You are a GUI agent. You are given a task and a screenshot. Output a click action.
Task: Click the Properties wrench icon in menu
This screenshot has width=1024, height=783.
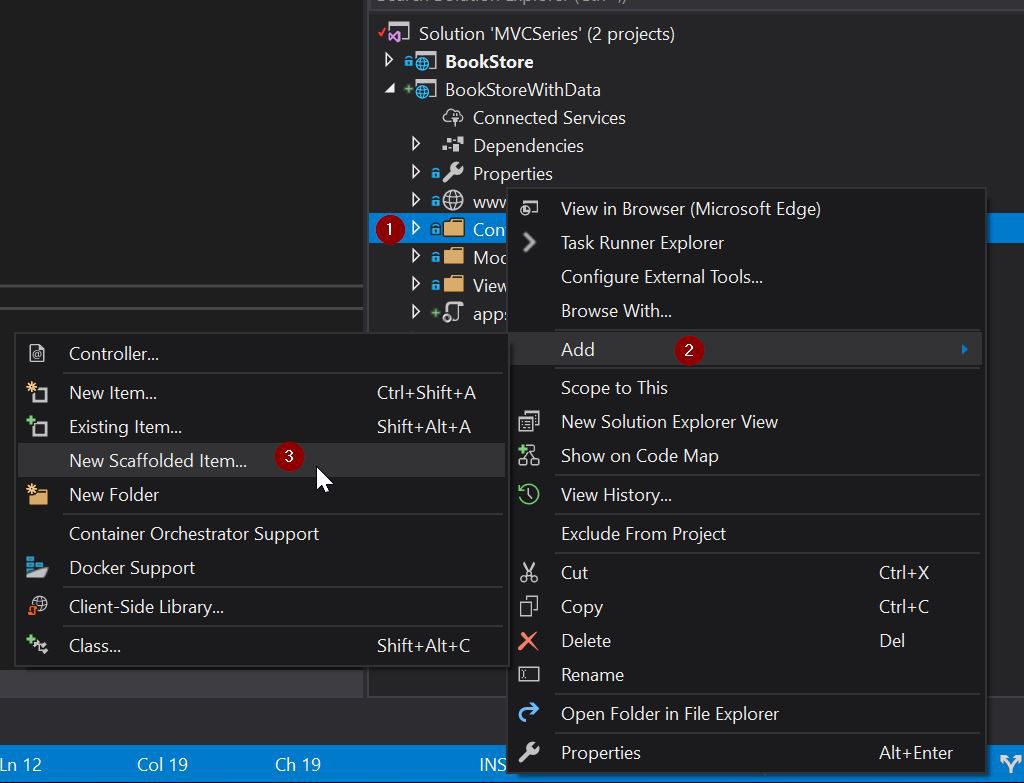coord(529,753)
